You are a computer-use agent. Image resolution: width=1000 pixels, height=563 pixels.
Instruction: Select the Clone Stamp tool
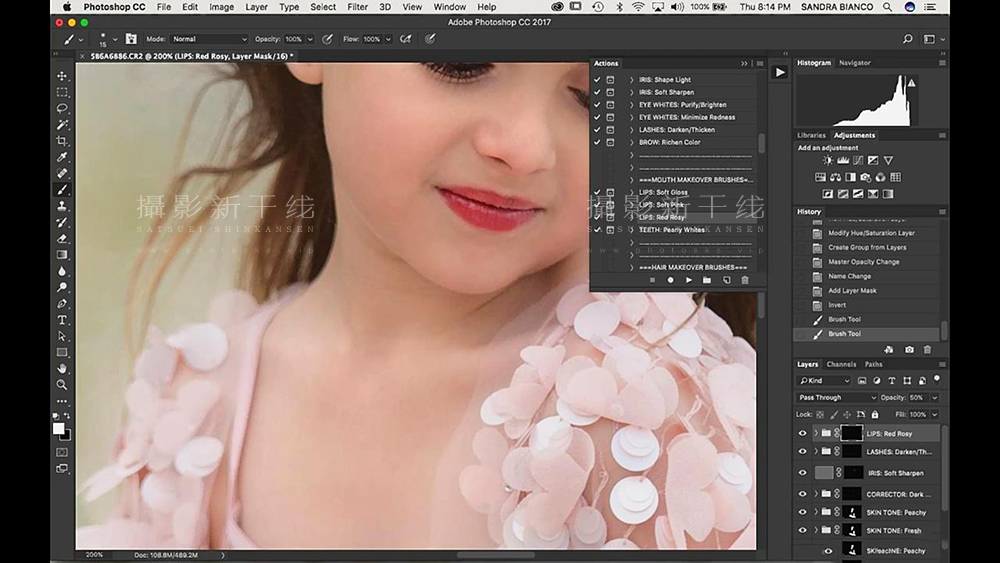coord(62,206)
